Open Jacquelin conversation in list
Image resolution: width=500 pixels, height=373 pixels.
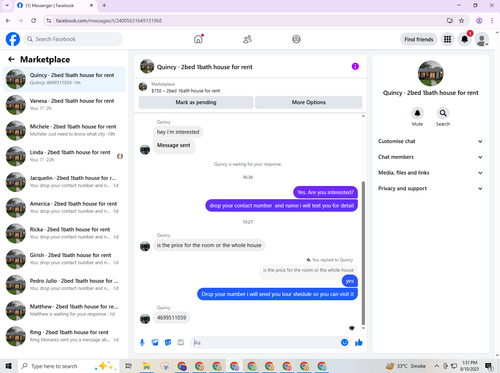64,182
